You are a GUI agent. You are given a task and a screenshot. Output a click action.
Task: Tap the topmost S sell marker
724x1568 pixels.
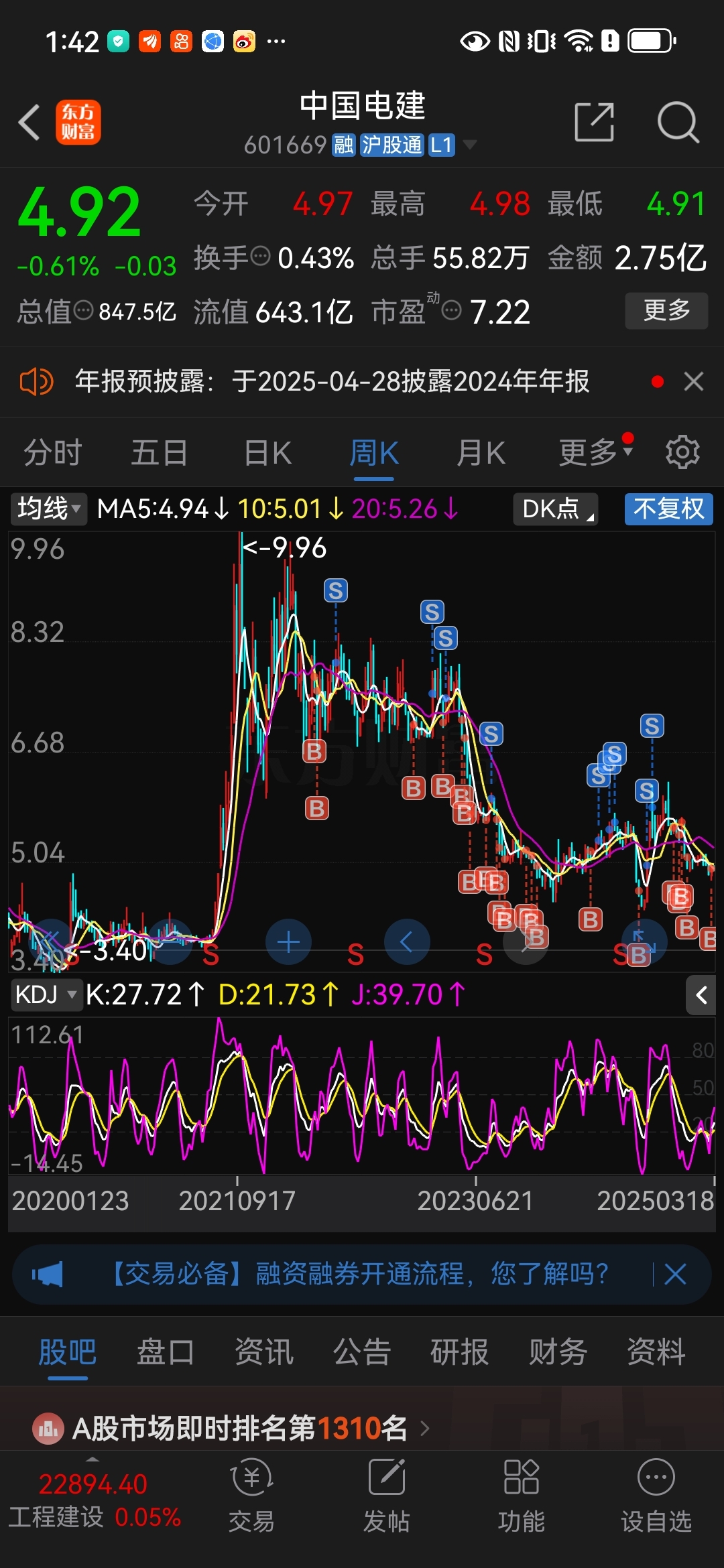click(x=336, y=590)
